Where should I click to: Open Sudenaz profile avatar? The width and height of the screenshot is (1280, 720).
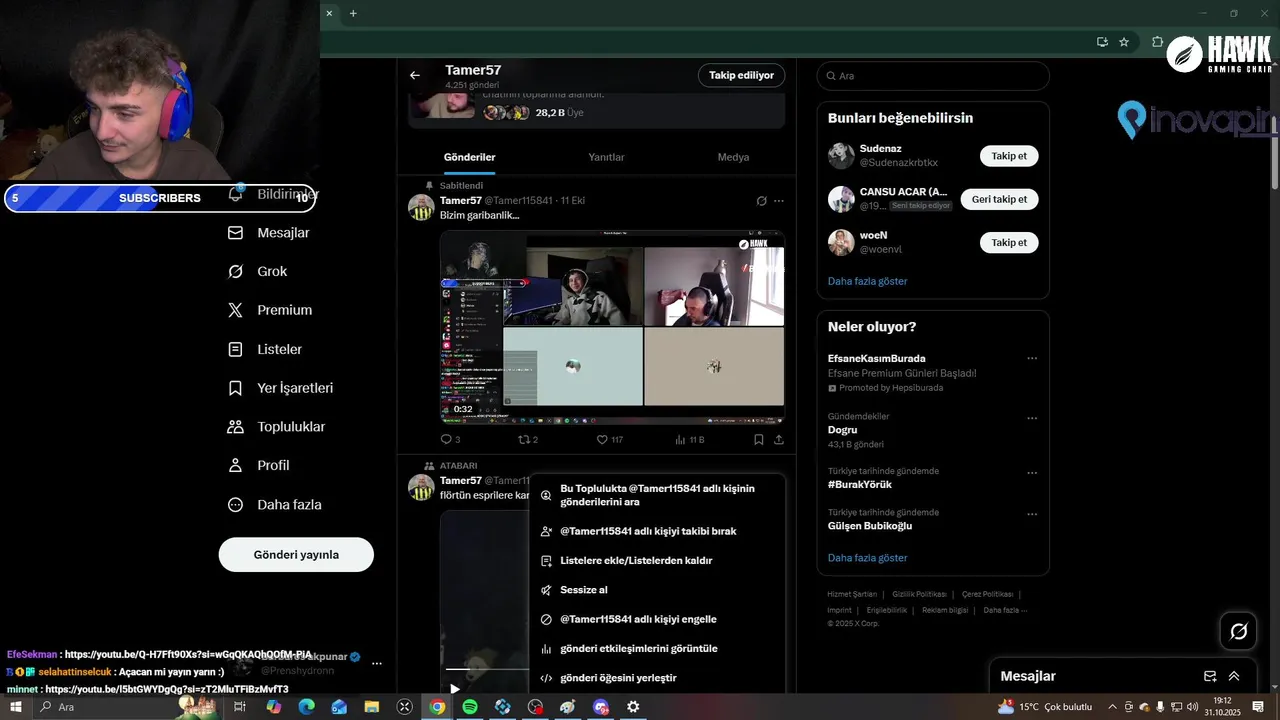[x=841, y=156]
